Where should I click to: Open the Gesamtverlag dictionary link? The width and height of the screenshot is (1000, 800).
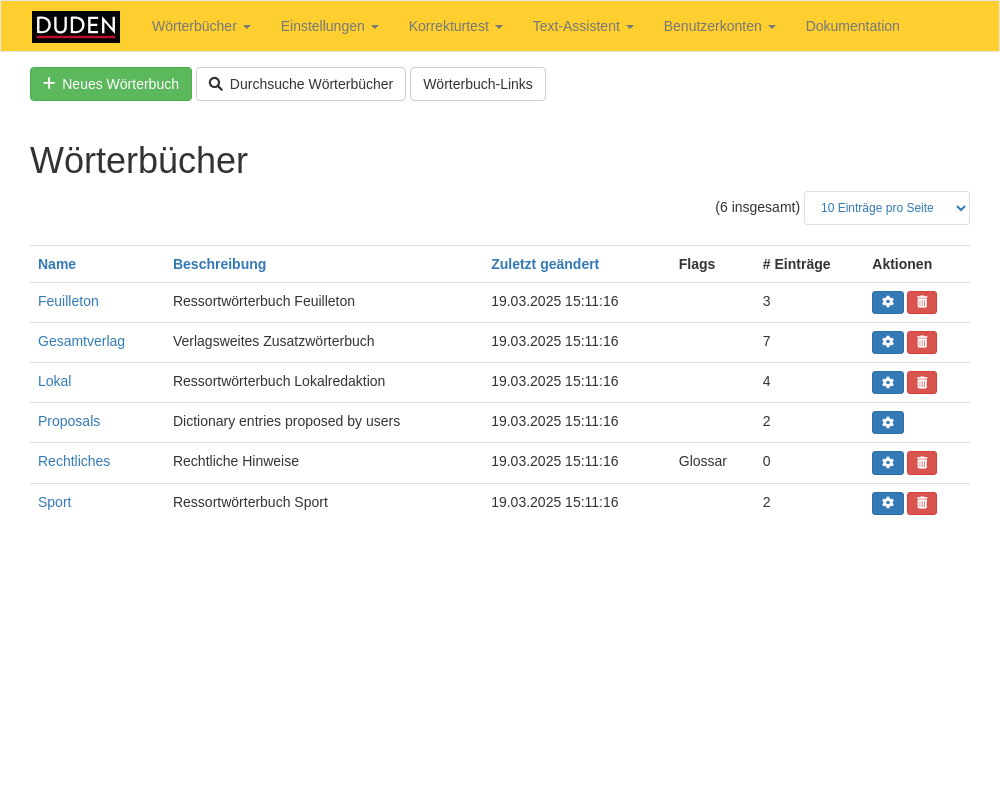tap(81, 341)
